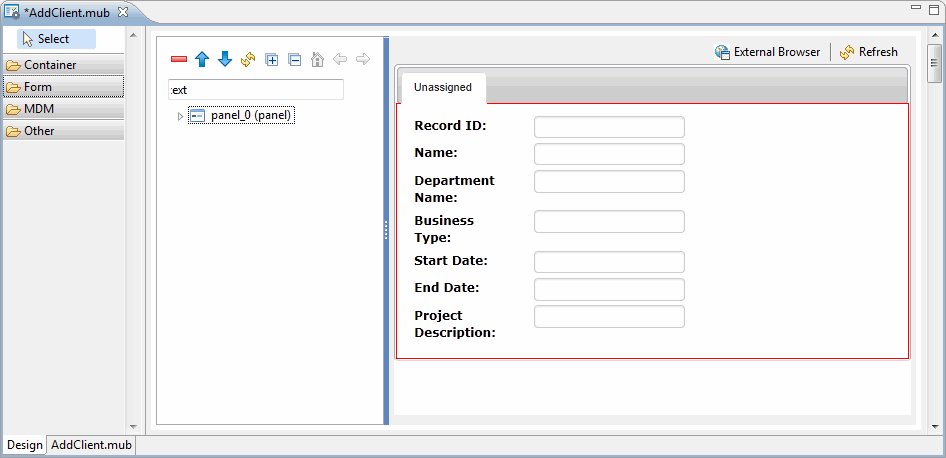Switch to the Design tab
The image size is (946, 458).
(x=25, y=445)
